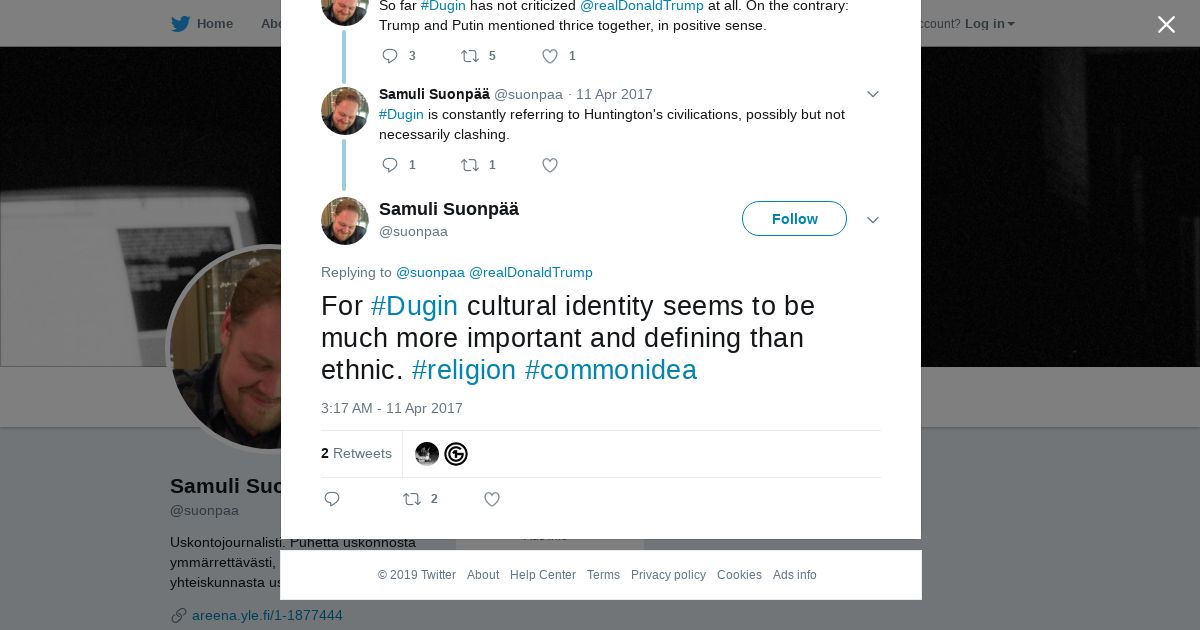Follow Samuli Suonpää
Screen dimensions: 1200x630
(794, 219)
